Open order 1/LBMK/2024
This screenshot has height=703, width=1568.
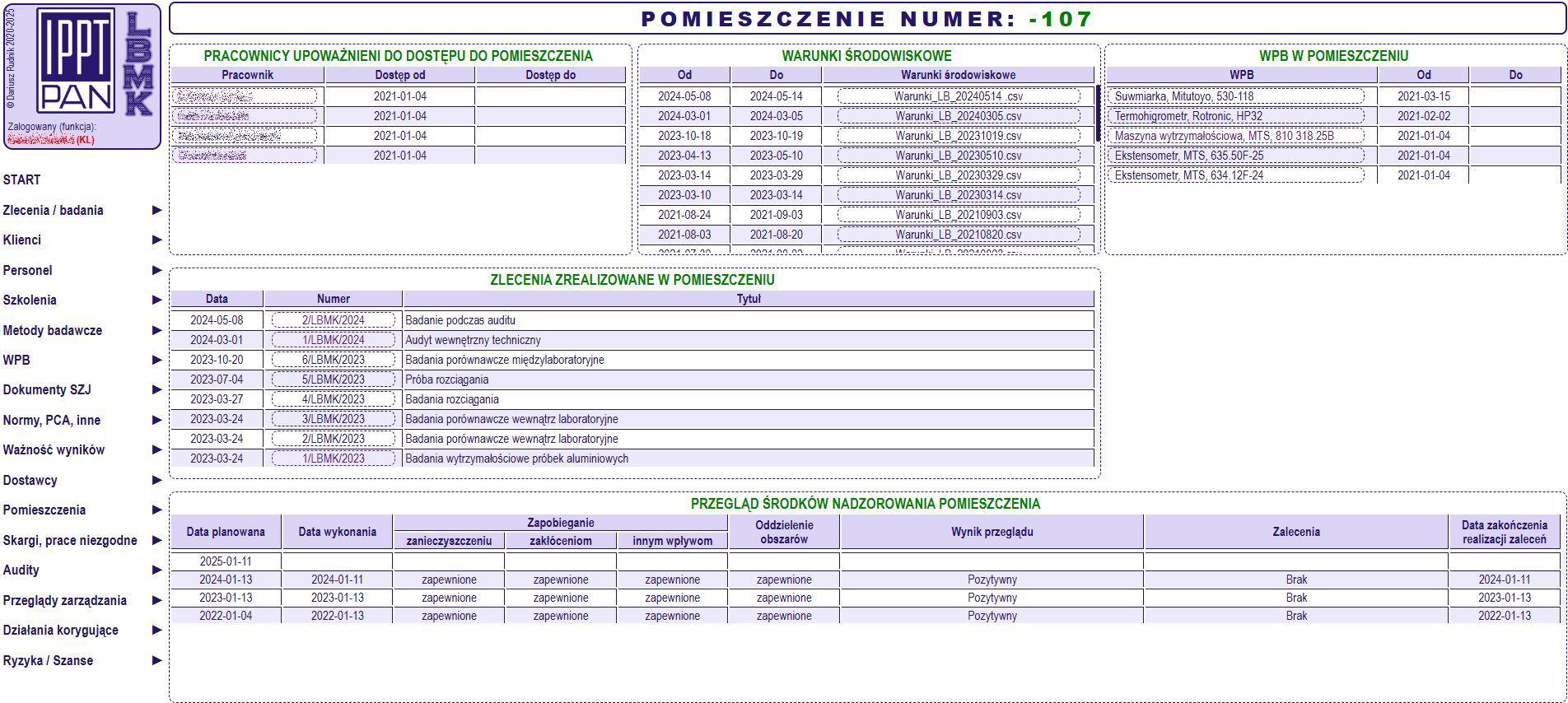334,340
